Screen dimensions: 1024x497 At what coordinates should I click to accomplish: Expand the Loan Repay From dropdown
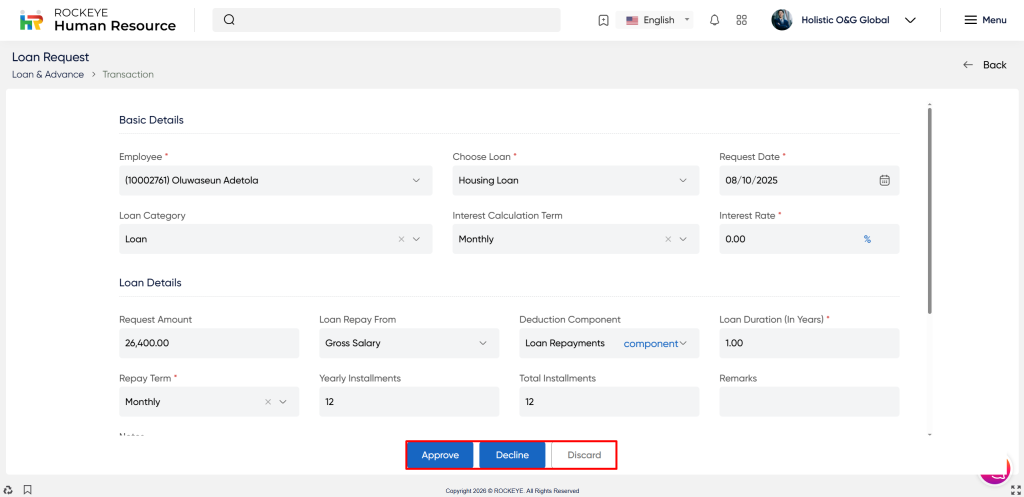(x=483, y=343)
